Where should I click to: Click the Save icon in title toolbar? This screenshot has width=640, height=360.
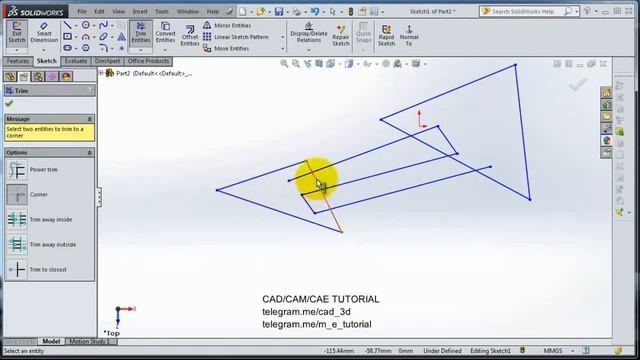click(x=279, y=11)
